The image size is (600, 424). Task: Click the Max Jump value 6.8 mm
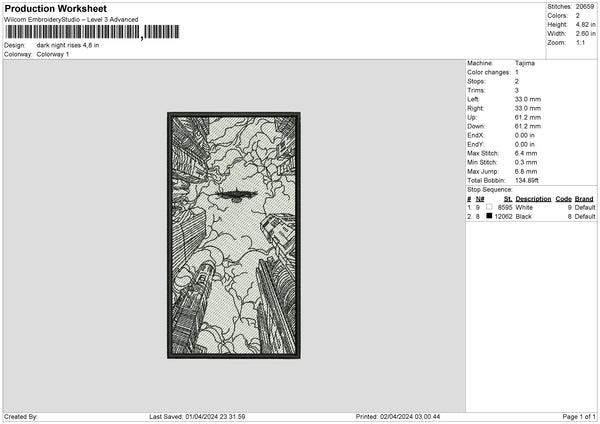coord(526,171)
